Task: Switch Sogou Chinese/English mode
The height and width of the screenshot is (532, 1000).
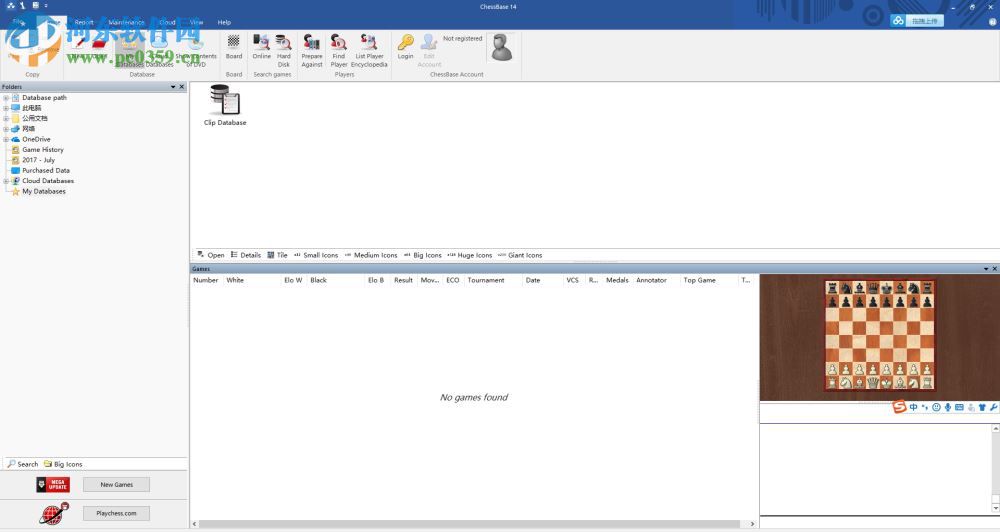Action: click(x=913, y=407)
